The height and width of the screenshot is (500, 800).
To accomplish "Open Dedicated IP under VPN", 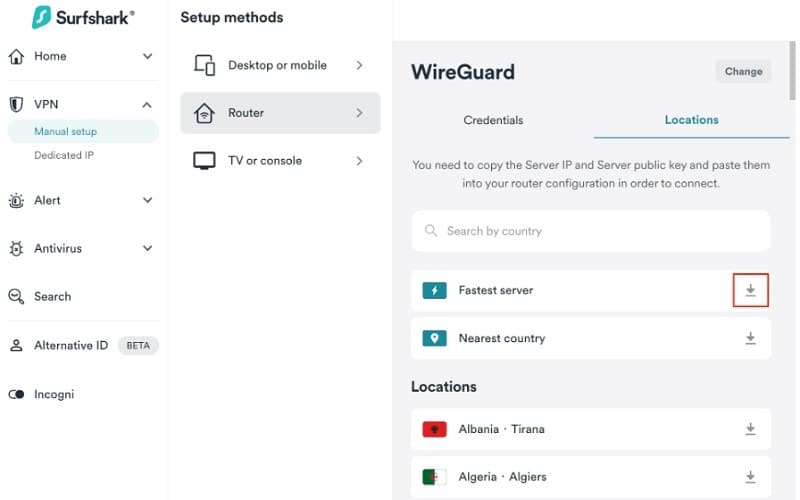I will coord(64,155).
